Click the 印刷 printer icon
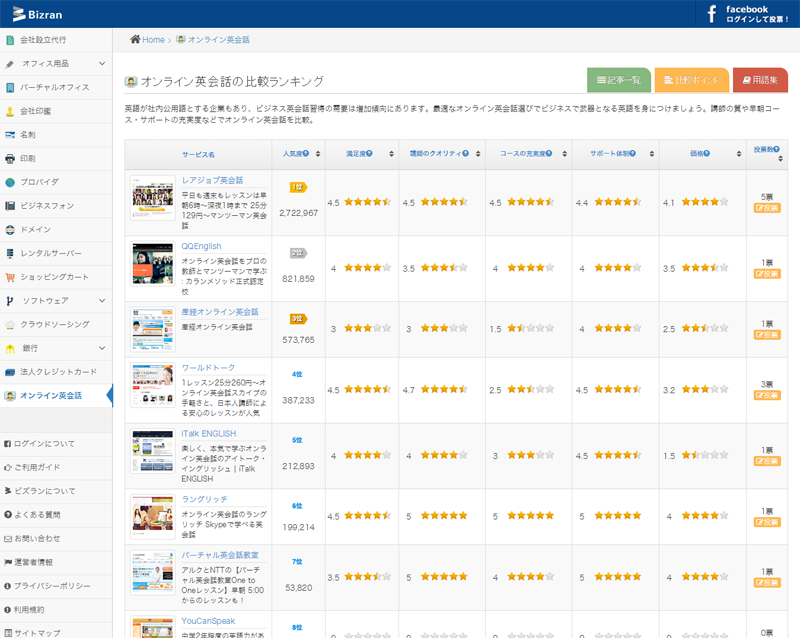 click(10, 159)
